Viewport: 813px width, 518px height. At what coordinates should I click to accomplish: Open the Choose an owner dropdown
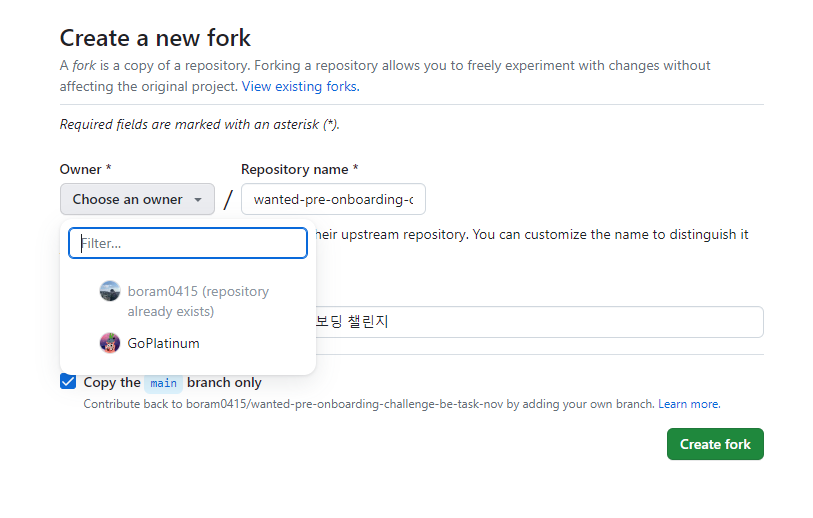(137, 199)
